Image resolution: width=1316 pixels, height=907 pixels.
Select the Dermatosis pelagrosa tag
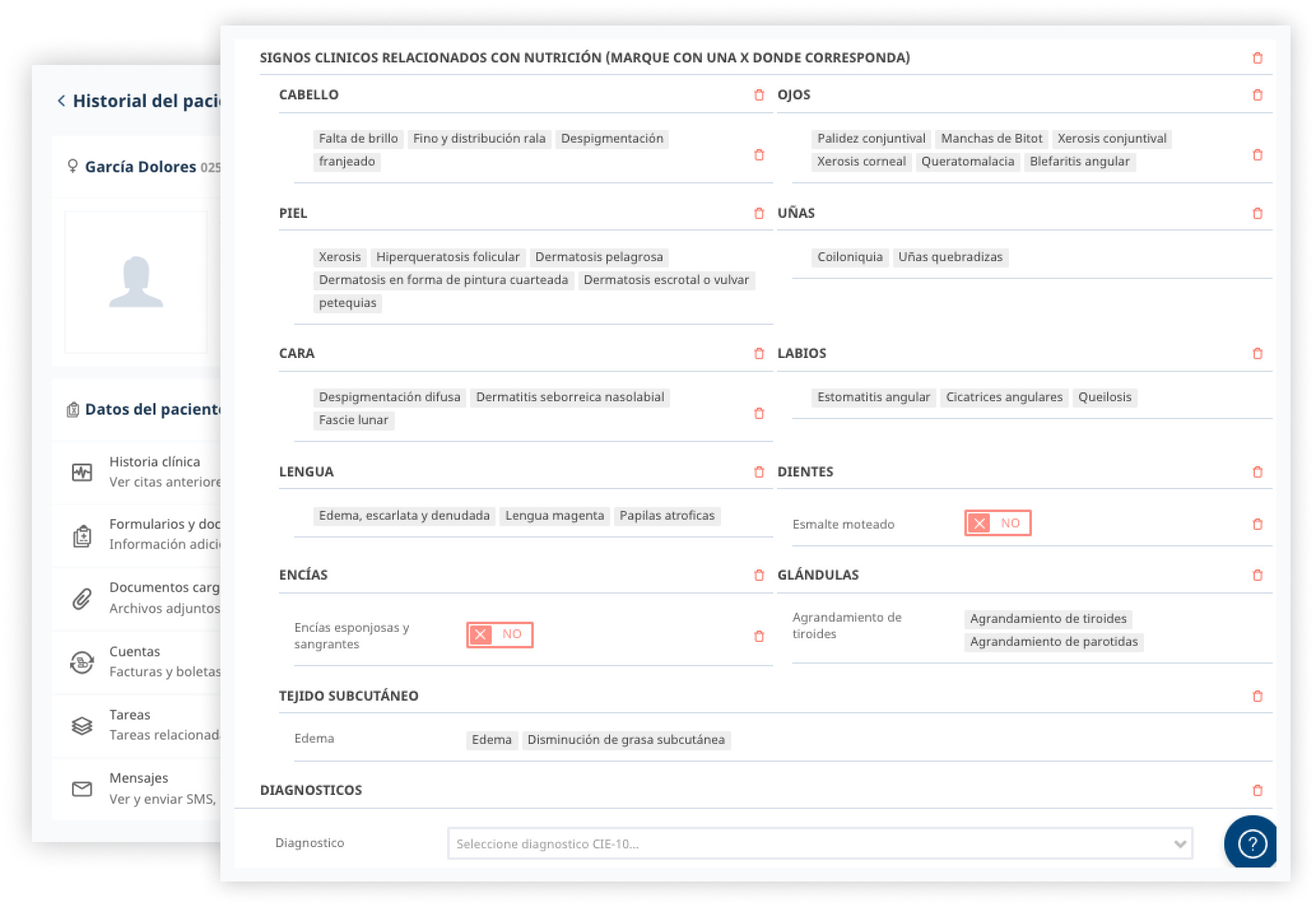pyautogui.click(x=599, y=257)
